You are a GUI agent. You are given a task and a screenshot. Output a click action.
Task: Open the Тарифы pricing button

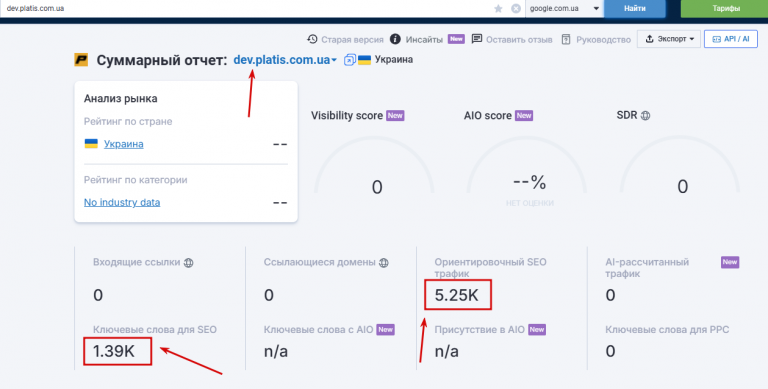724,8
